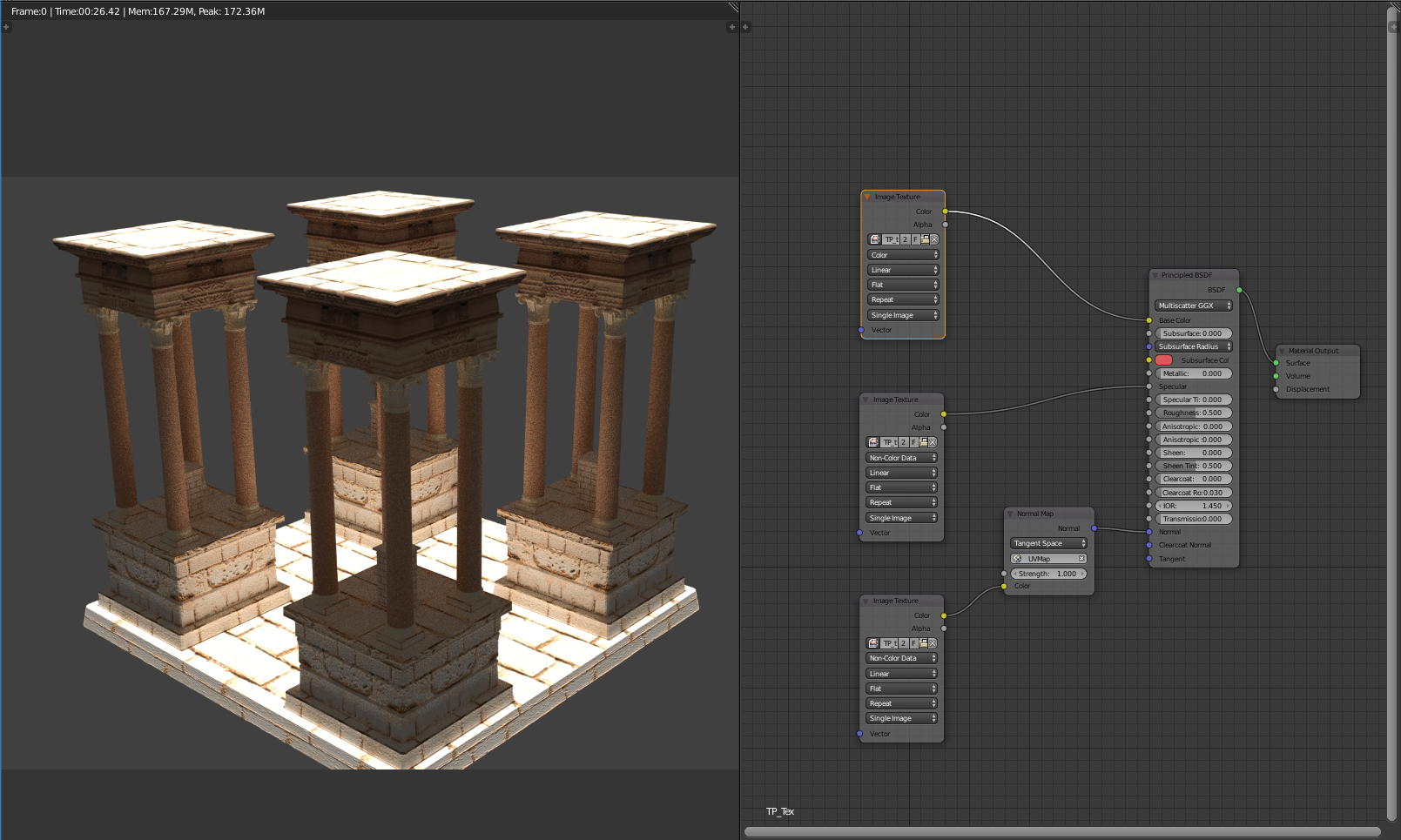Open the Tangent Space dropdown in the Normal Map node
This screenshot has width=1401, height=840.
pyautogui.click(x=1048, y=543)
